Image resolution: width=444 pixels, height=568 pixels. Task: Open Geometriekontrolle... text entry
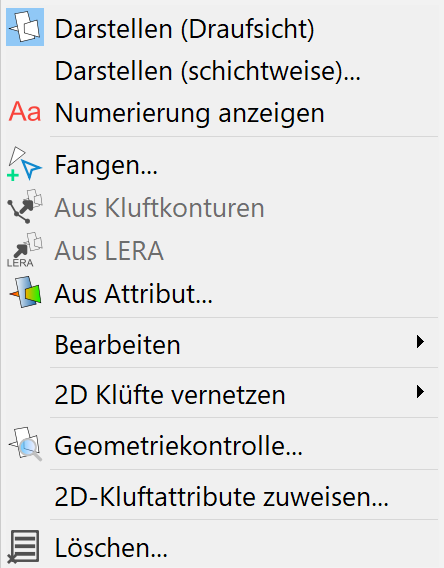[x=179, y=446]
